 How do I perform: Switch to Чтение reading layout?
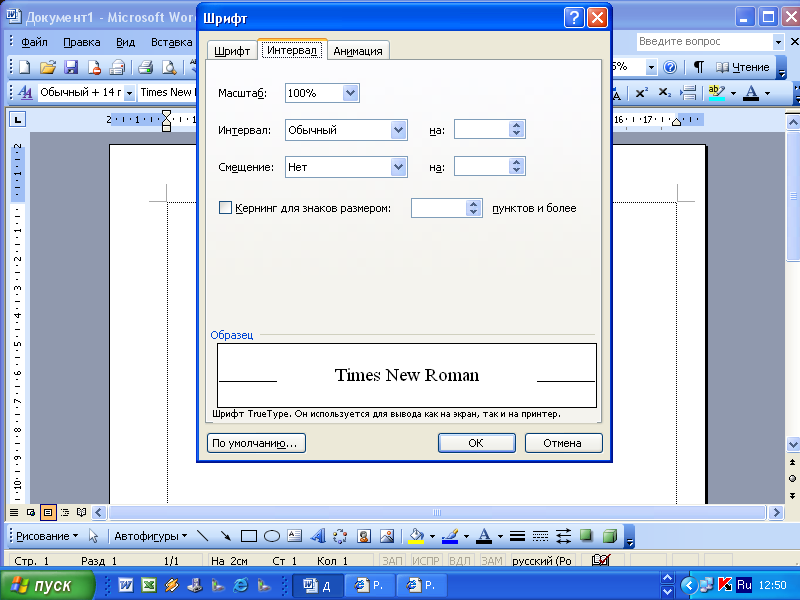(x=742, y=67)
